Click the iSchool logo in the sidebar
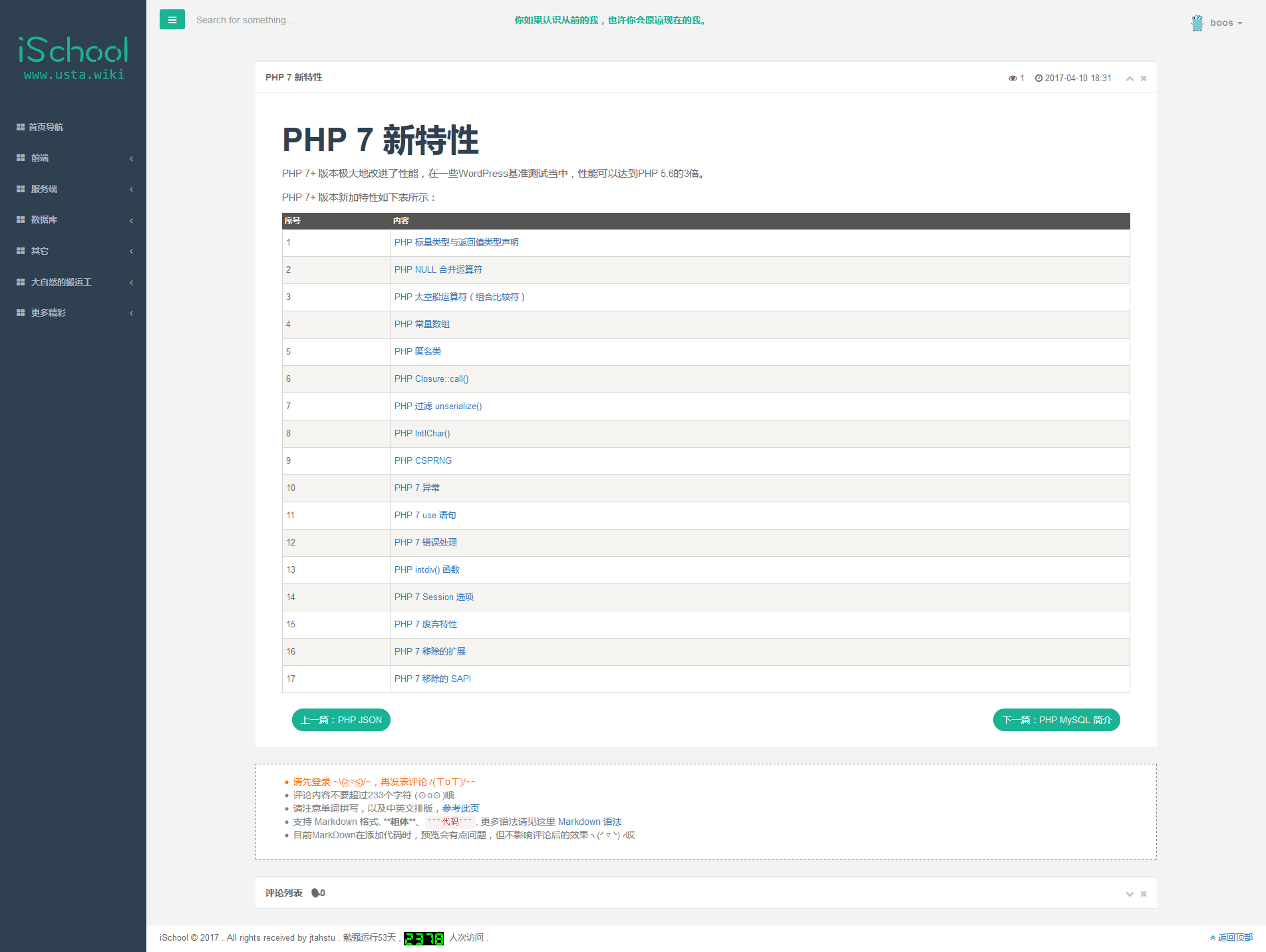Screen dimensions: 1266x952 73,58
